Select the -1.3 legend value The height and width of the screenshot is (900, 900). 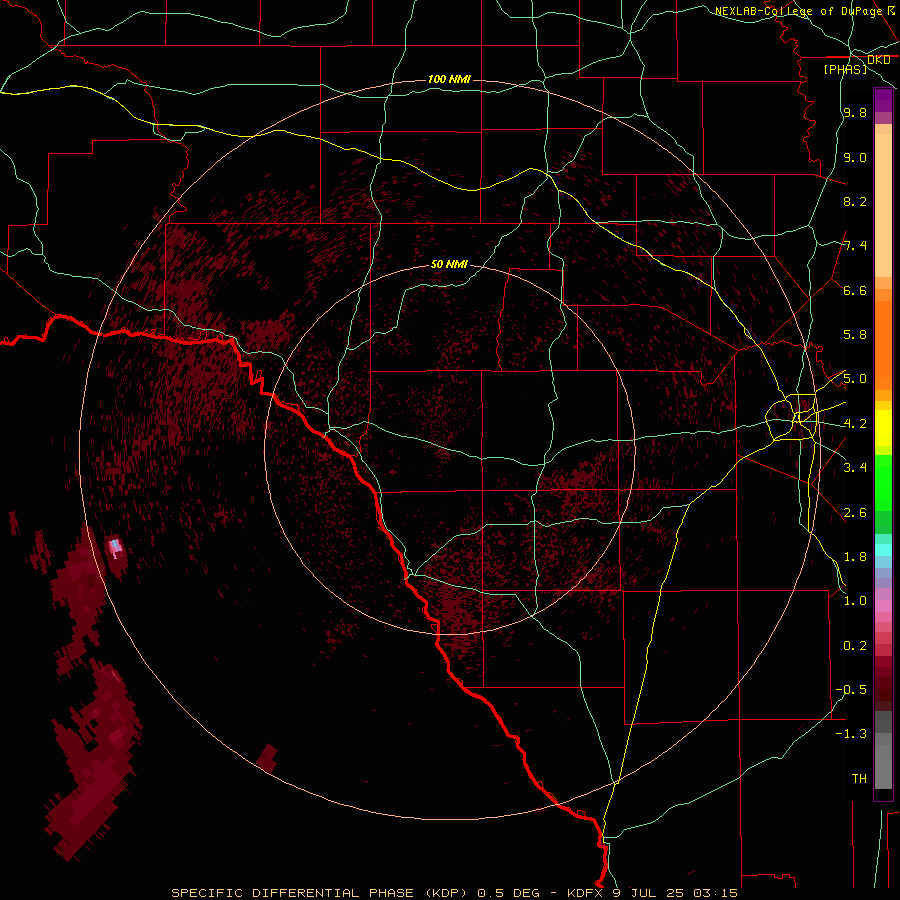[851, 734]
